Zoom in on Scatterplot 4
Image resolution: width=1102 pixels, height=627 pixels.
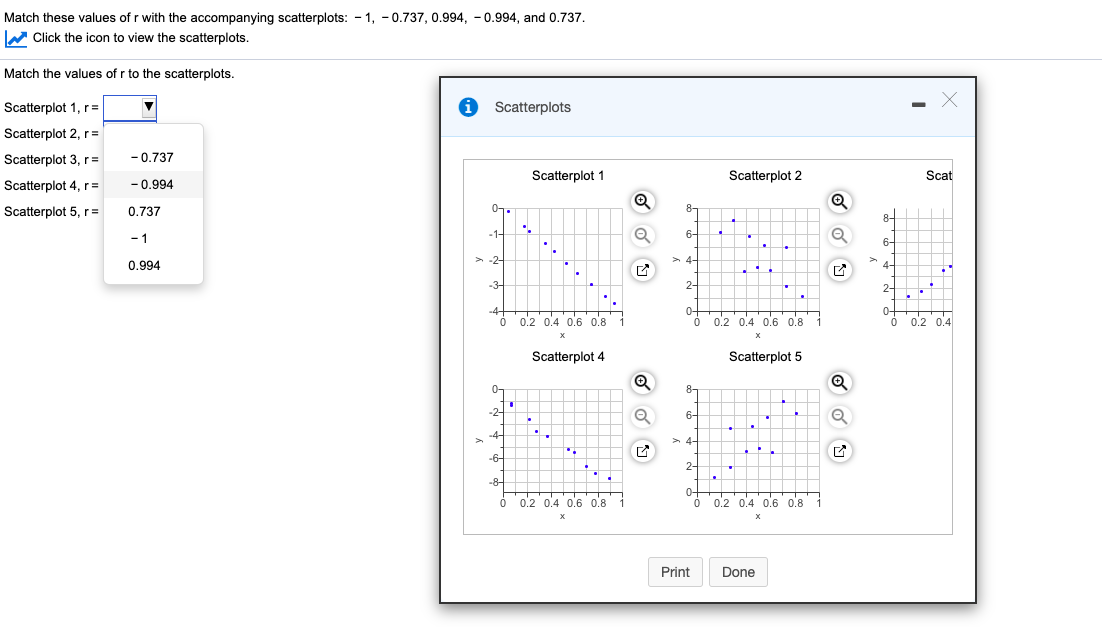click(642, 382)
